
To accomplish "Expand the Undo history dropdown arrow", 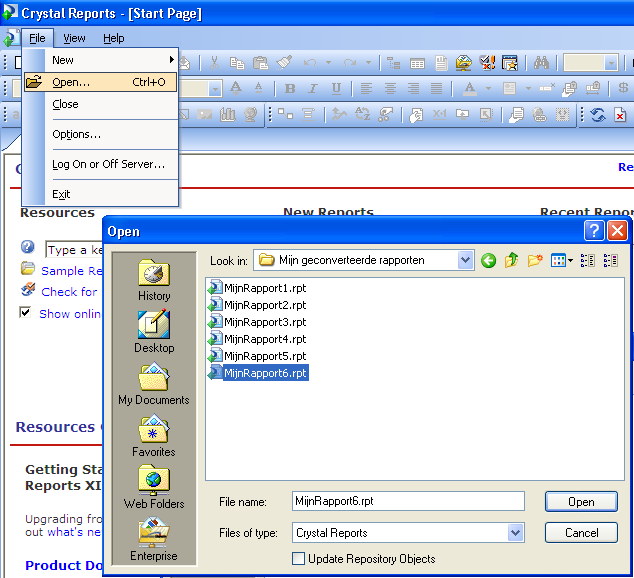I will [x=328, y=63].
